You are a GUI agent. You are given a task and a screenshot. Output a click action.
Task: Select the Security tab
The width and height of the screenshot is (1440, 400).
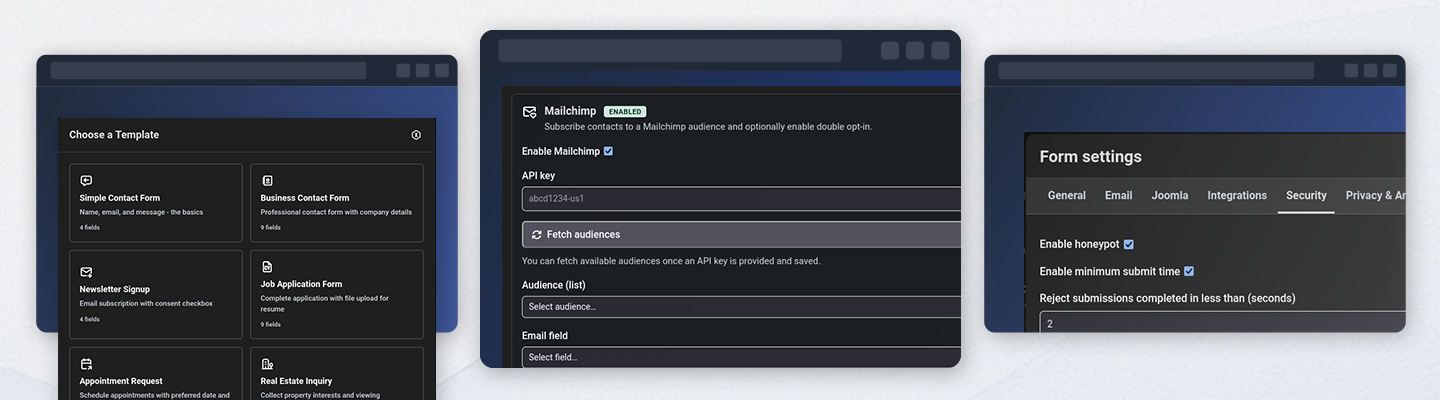(x=1306, y=195)
